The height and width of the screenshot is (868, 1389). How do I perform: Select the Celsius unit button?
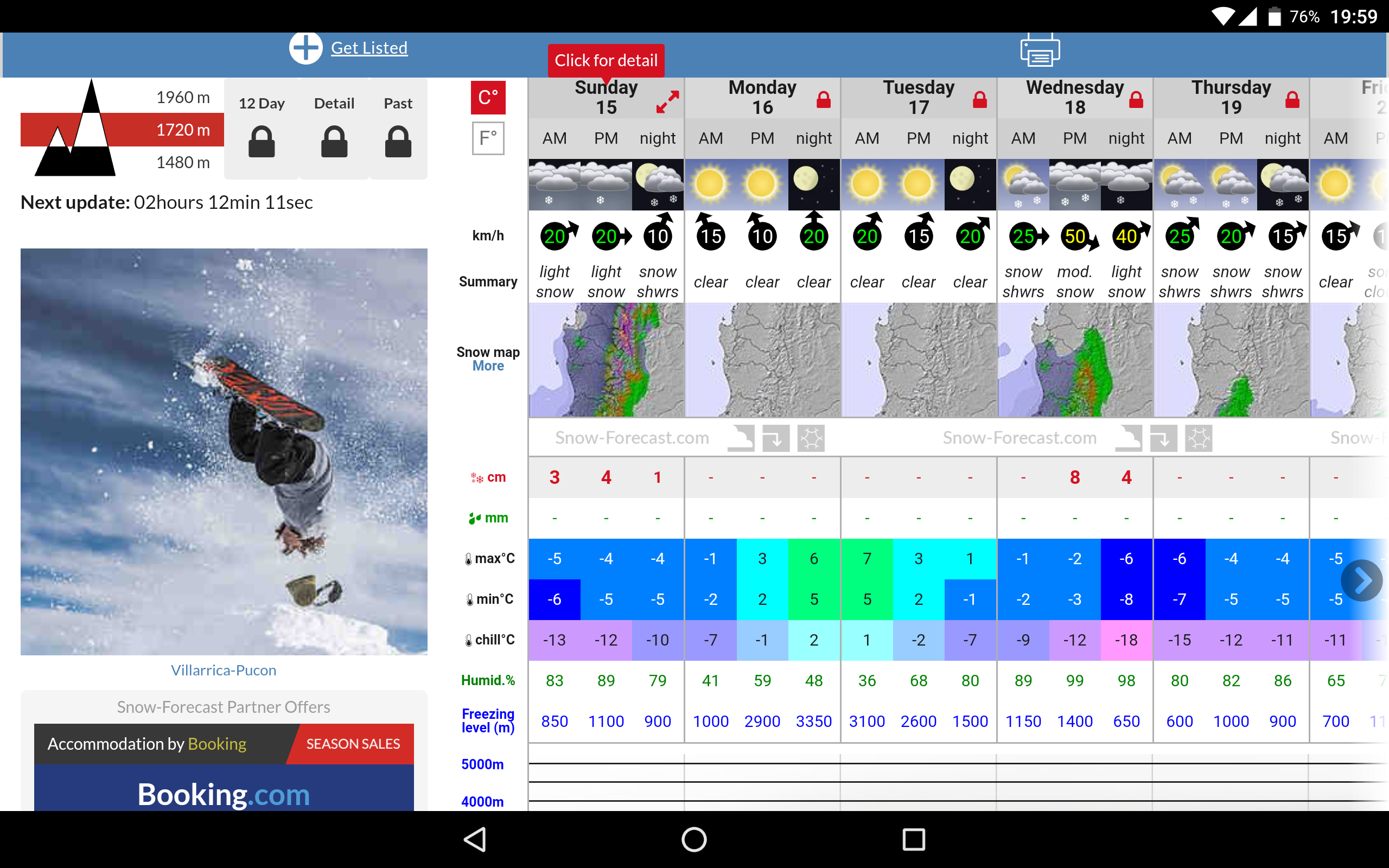click(488, 98)
